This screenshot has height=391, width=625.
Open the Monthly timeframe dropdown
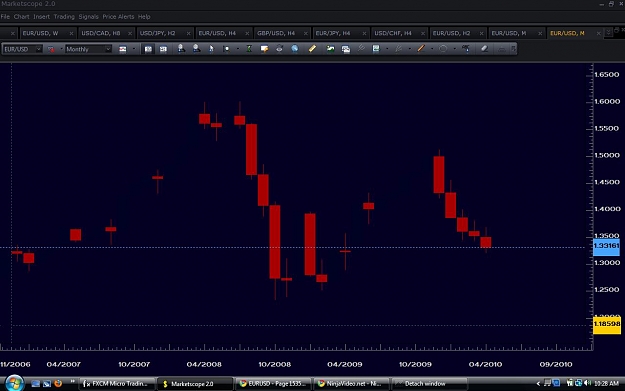point(108,49)
